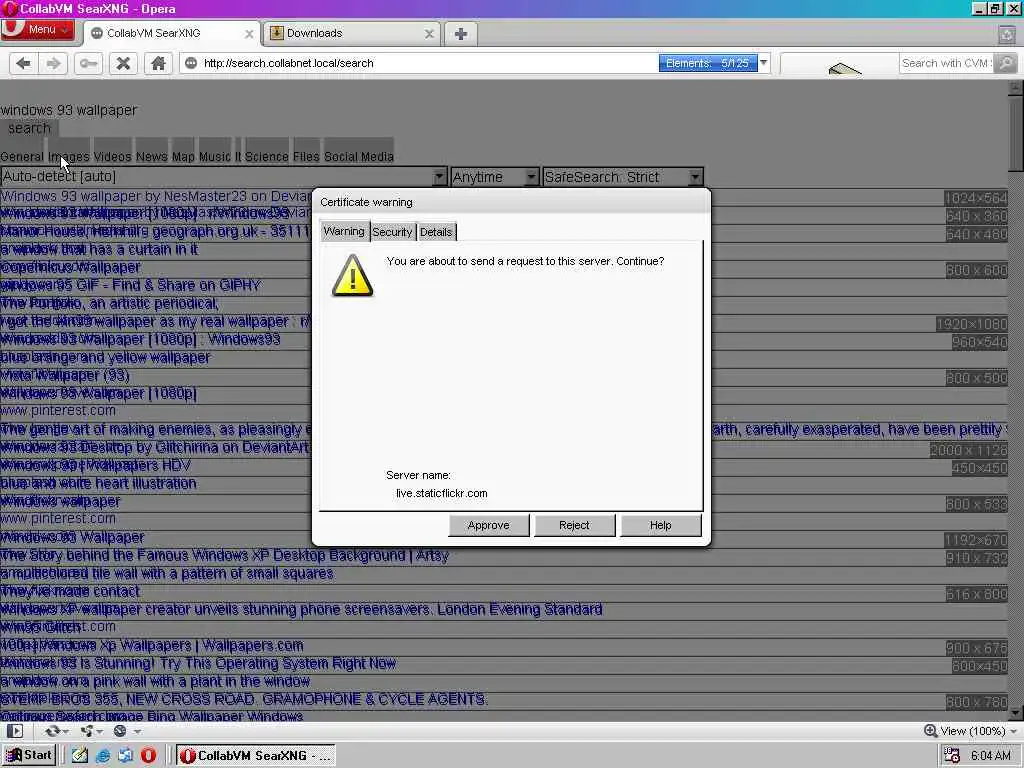Close the Downloads tab
1024x768 pixels.
pyautogui.click(x=429, y=34)
